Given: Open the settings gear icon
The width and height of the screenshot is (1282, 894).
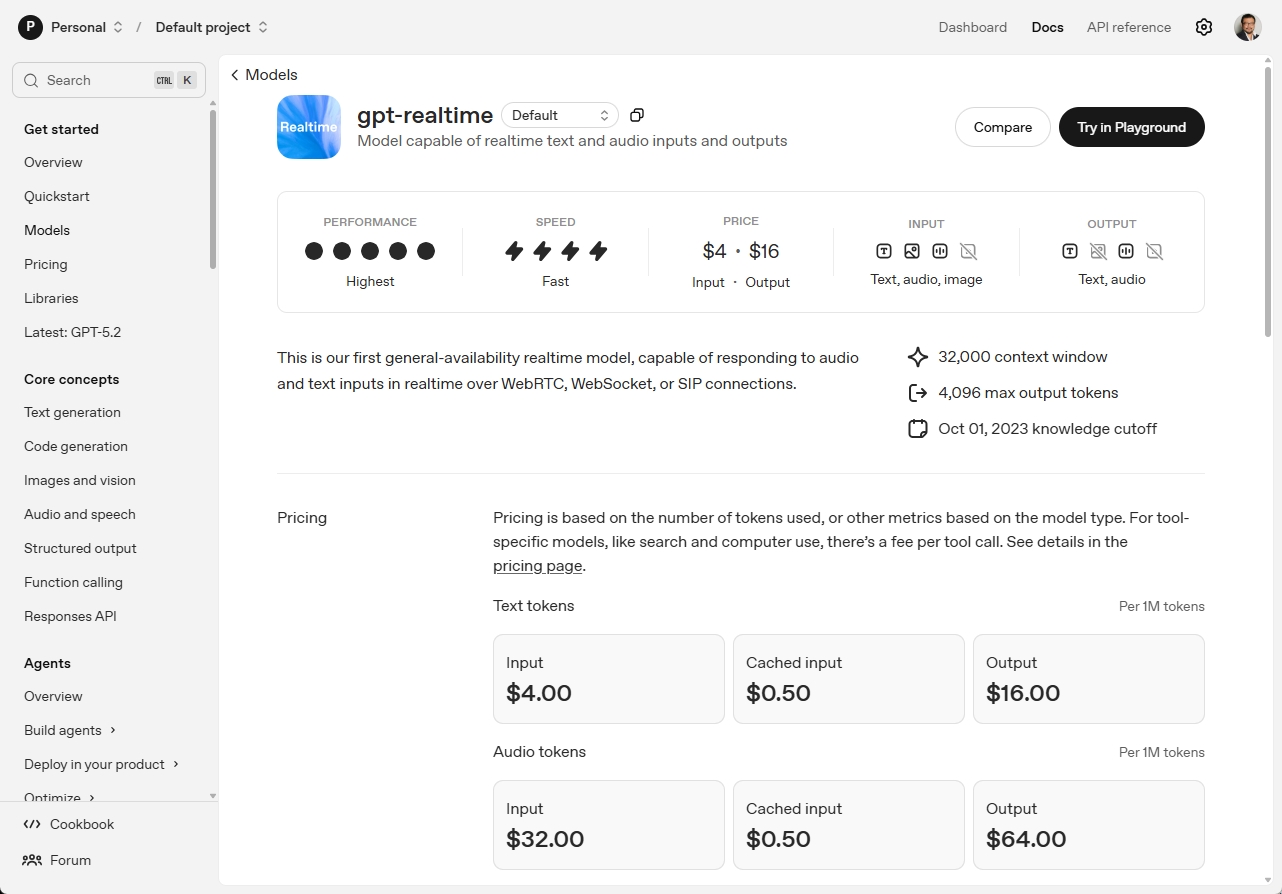Looking at the screenshot, I should click(1204, 27).
